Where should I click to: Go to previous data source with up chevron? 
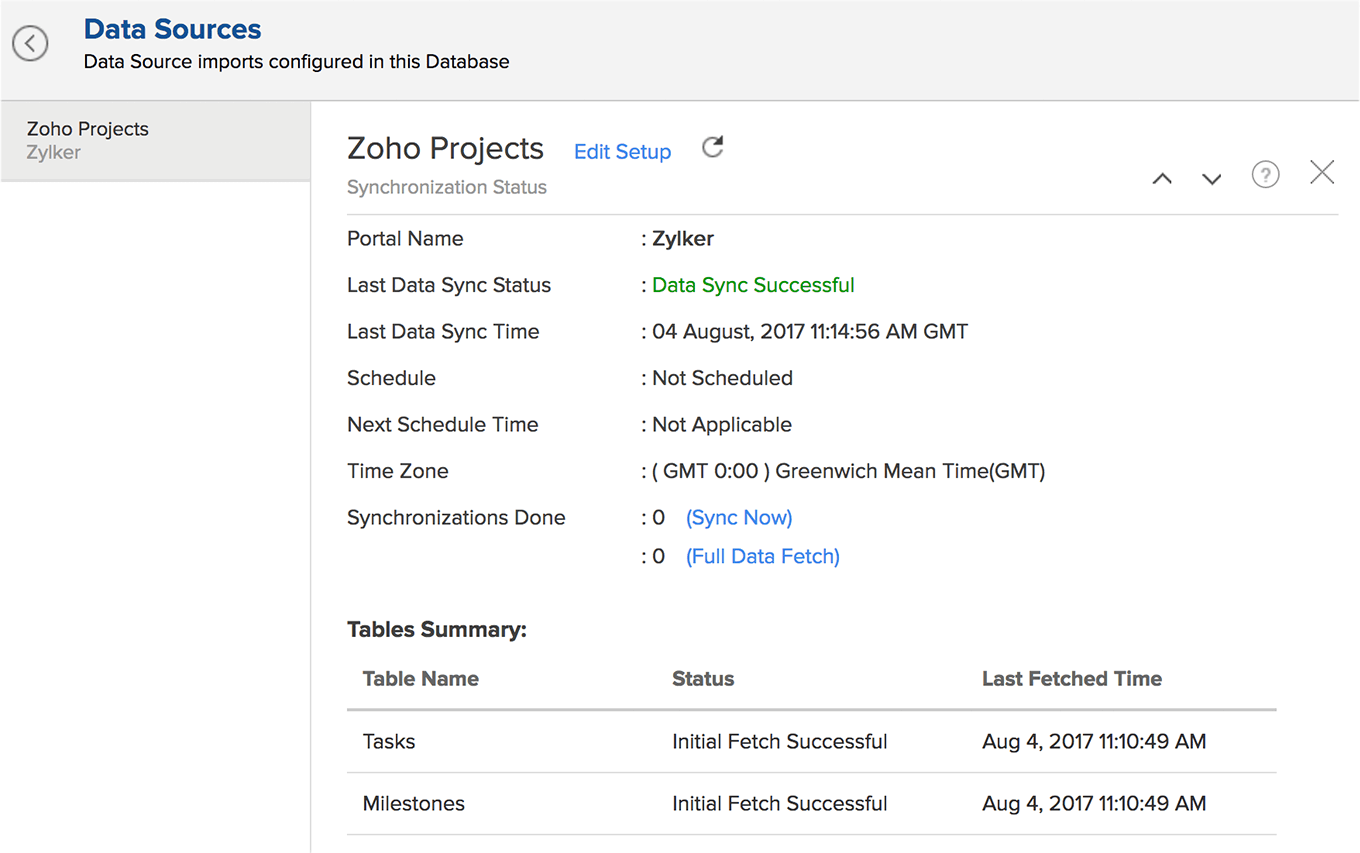pyautogui.click(x=1162, y=179)
